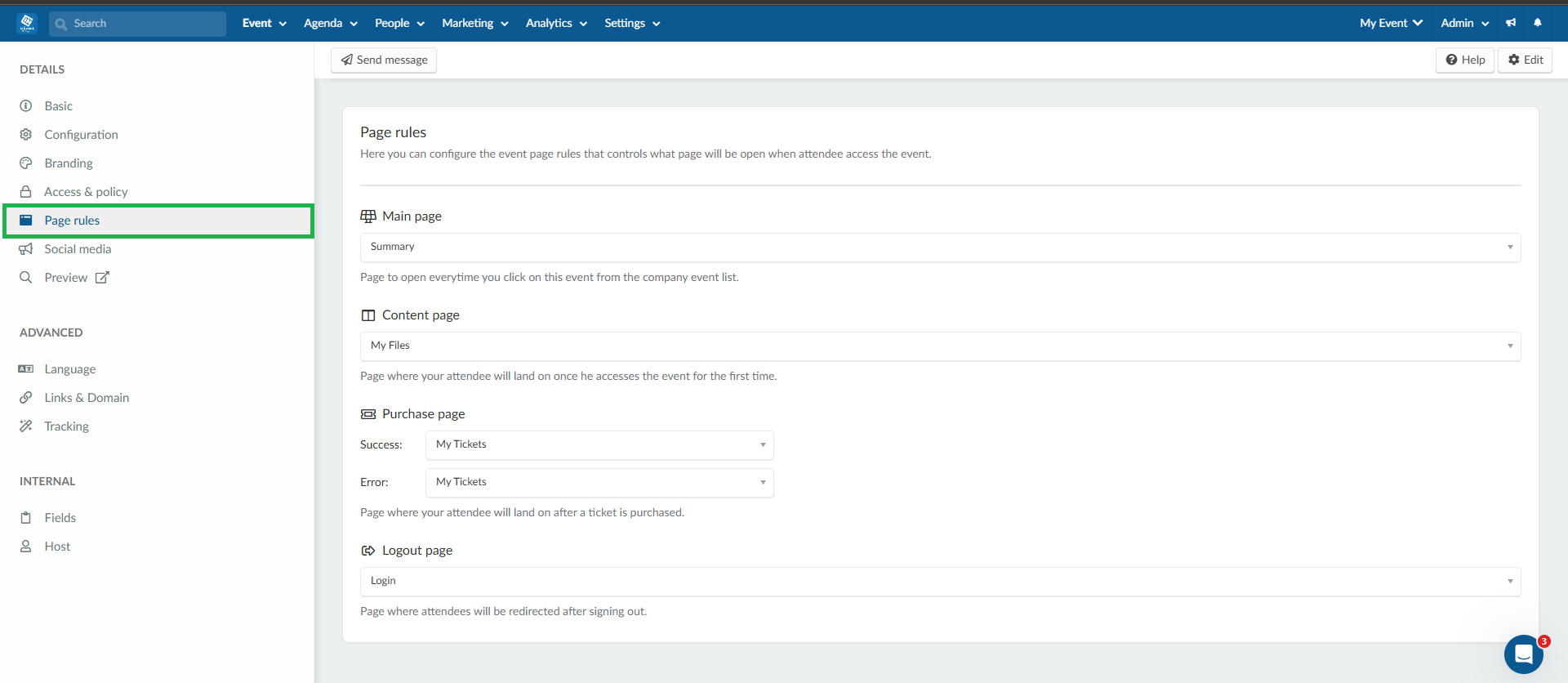1568x683 pixels.
Task: Click the Content page columns icon
Action: (368, 315)
